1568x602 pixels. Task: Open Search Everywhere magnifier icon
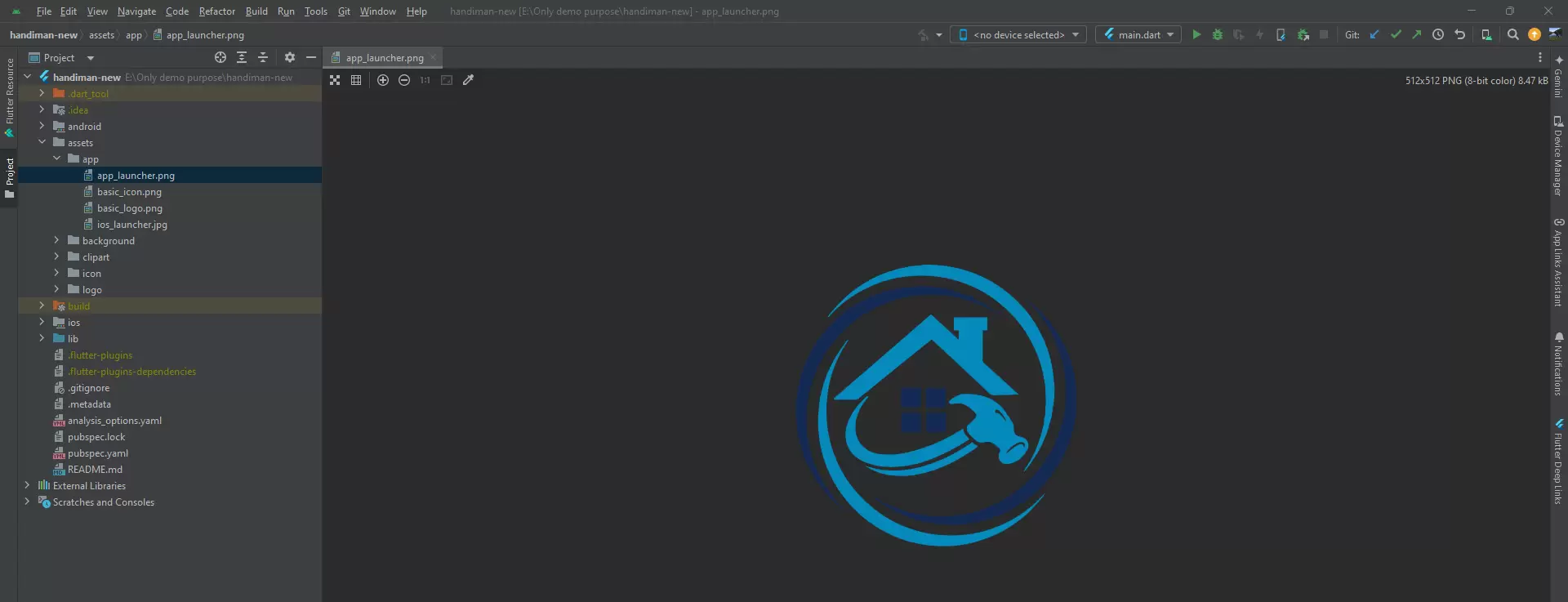coord(1512,35)
